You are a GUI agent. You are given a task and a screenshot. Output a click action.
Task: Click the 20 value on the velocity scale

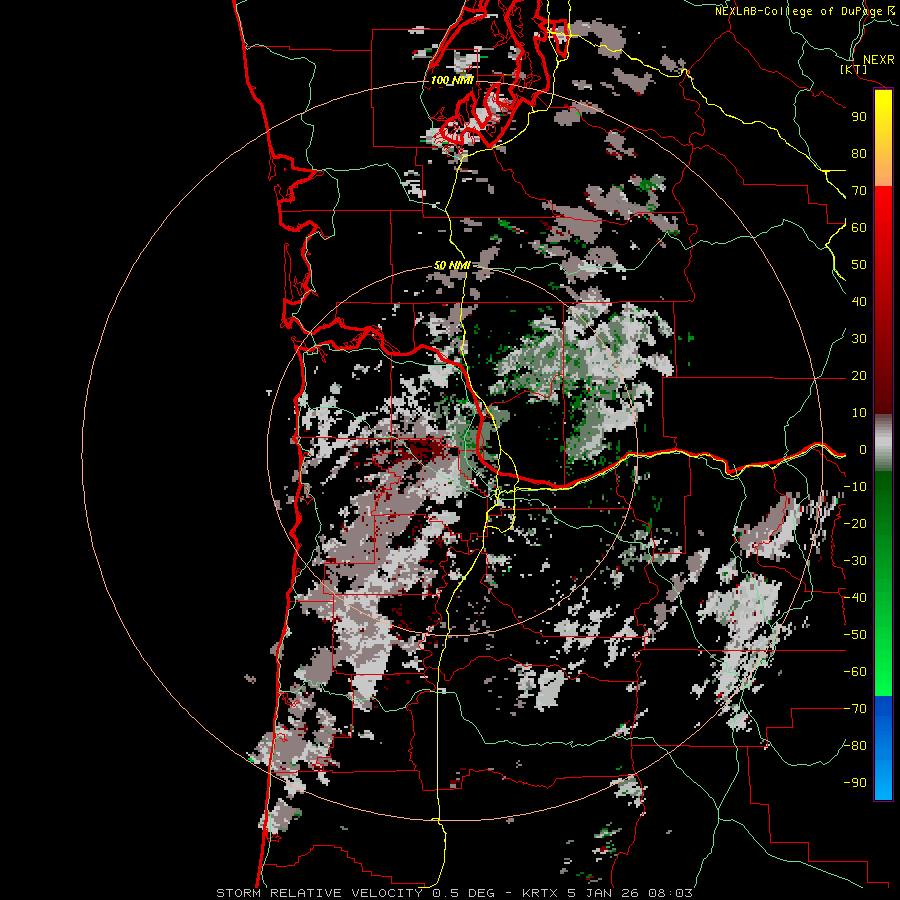(x=859, y=376)
